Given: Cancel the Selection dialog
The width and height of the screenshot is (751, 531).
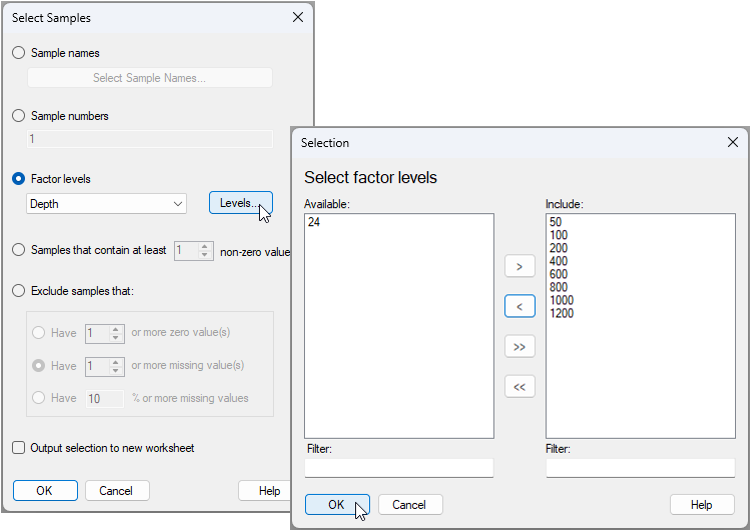Looking at the screenshot, I should (410, 505).
